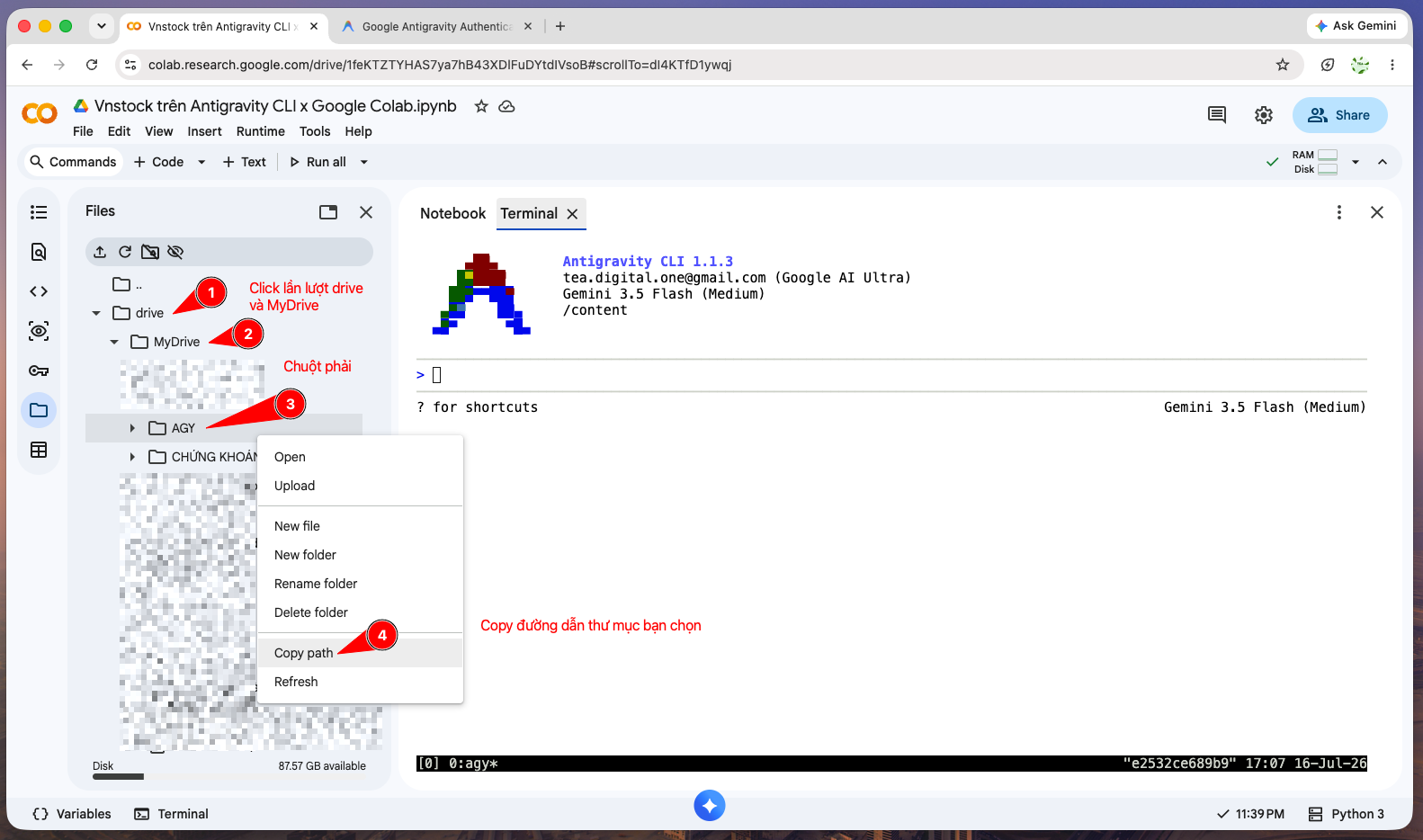The height and width of the screenshot is (840, 1423).
Task: Switch to Google Antigravity Authentication browser tab
Action: [x=437, y=27]
